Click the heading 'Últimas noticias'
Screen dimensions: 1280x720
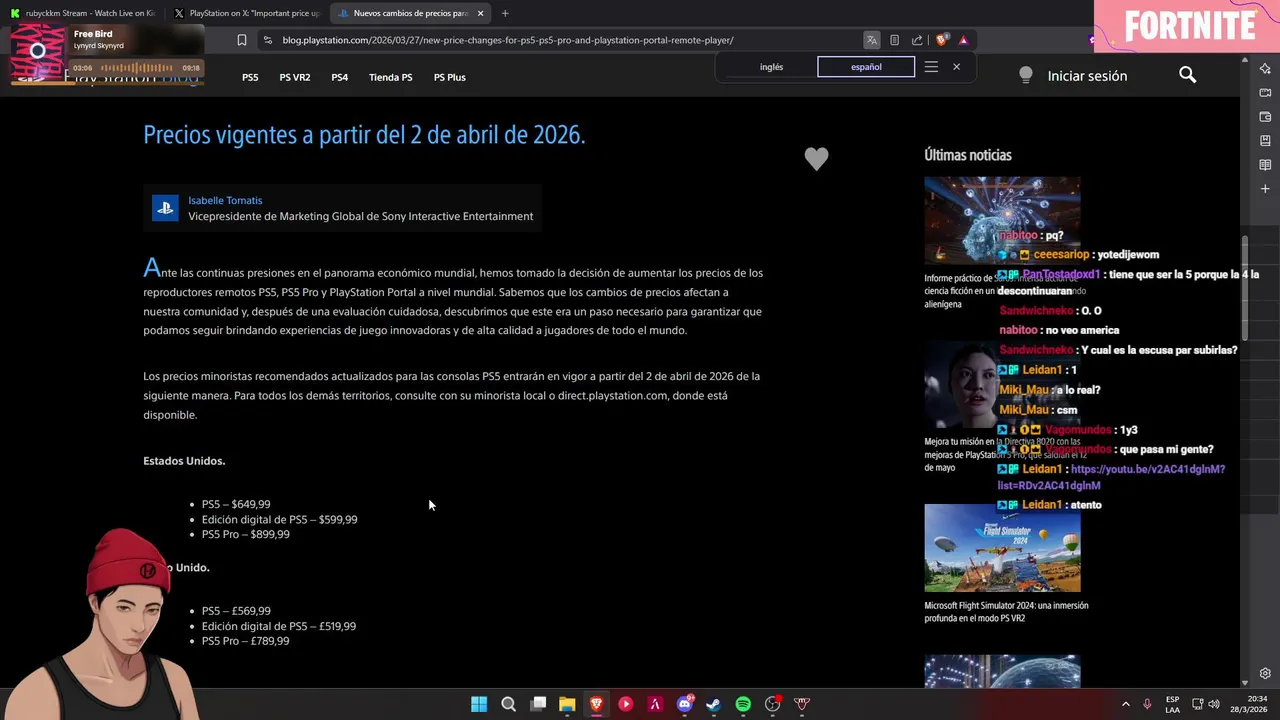[968, 155]
